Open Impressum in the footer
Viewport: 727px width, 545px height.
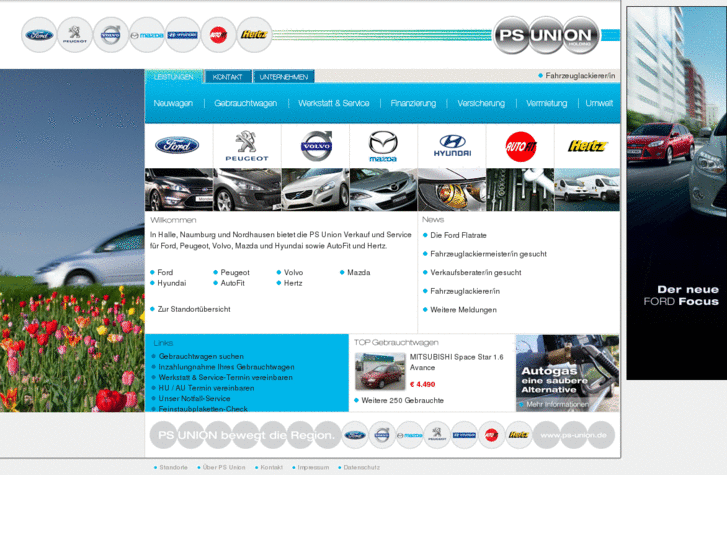pos(313,467)
